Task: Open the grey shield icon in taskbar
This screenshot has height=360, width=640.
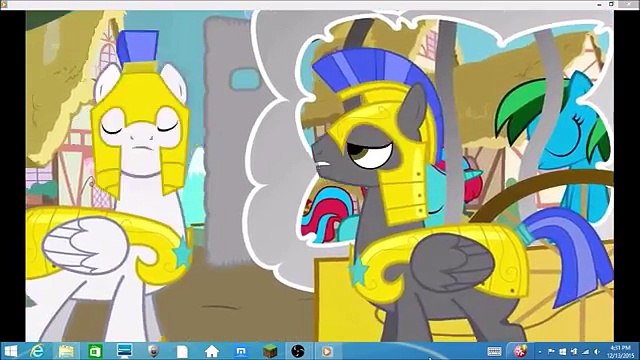Action: (x=153, y=351)
